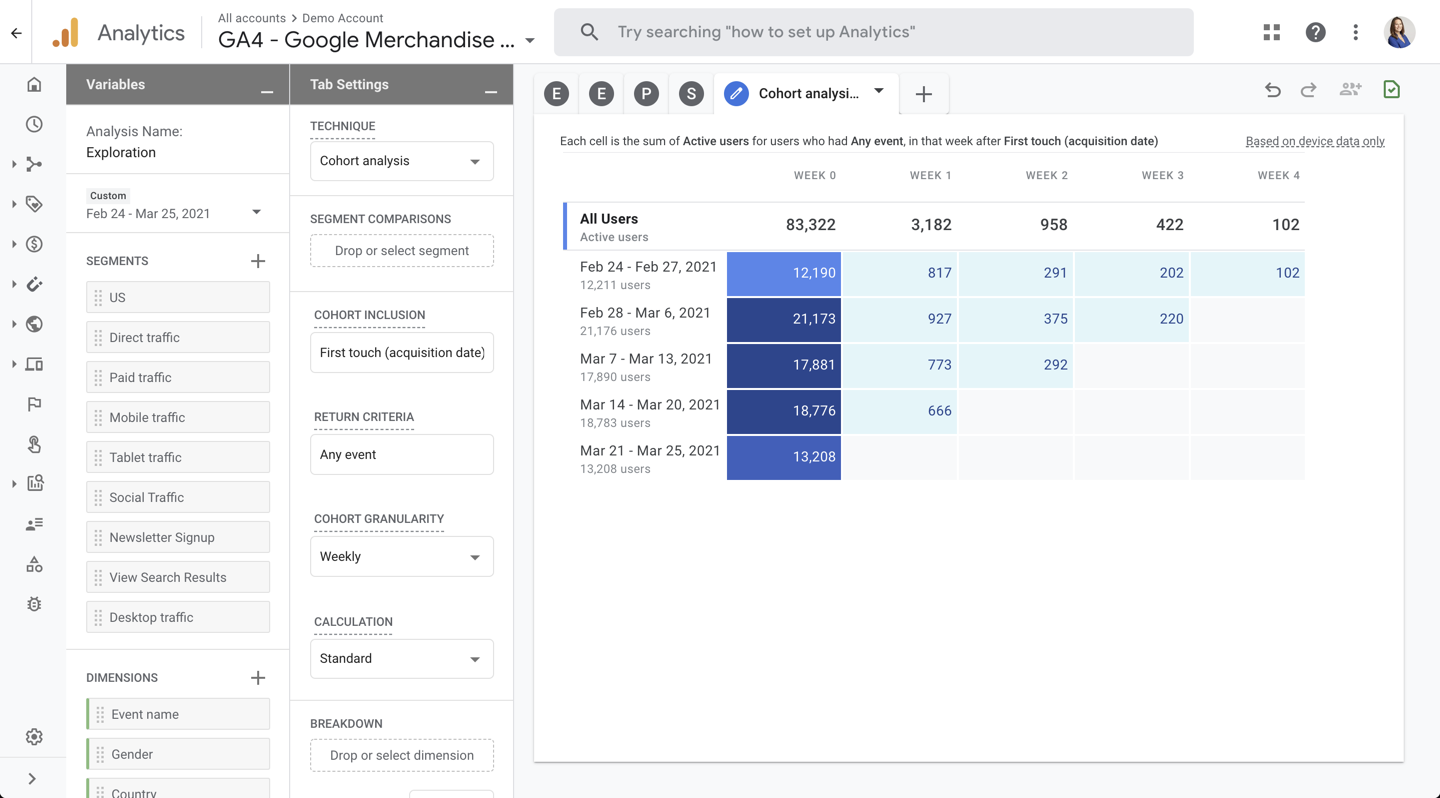1440x798 pixels.
Task: Click the Feb 28 - Mar 6 Week 0 cell
Action: pyautogui.click(x=784, y=320)
